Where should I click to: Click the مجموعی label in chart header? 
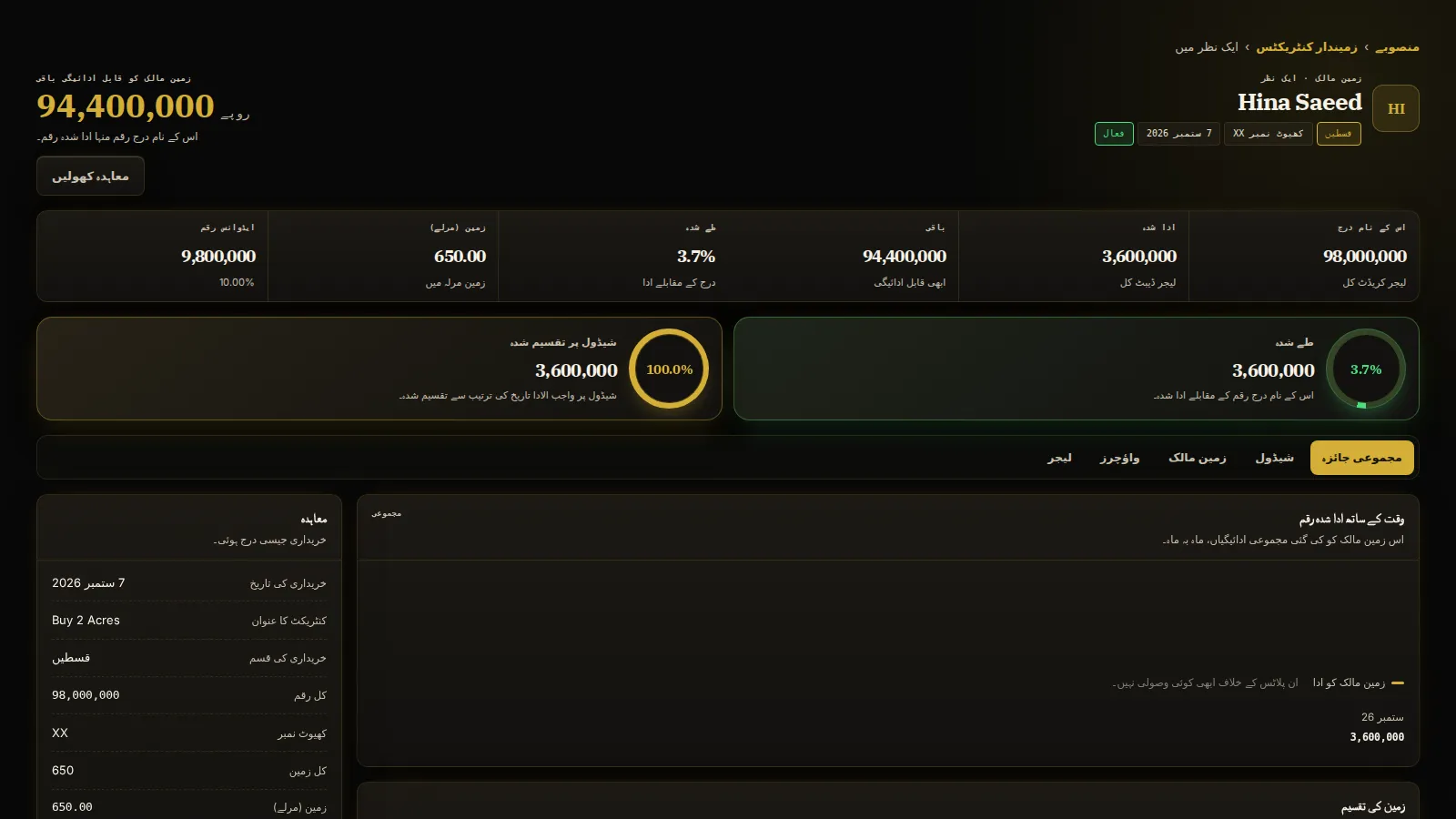click(x=387, y=514)
